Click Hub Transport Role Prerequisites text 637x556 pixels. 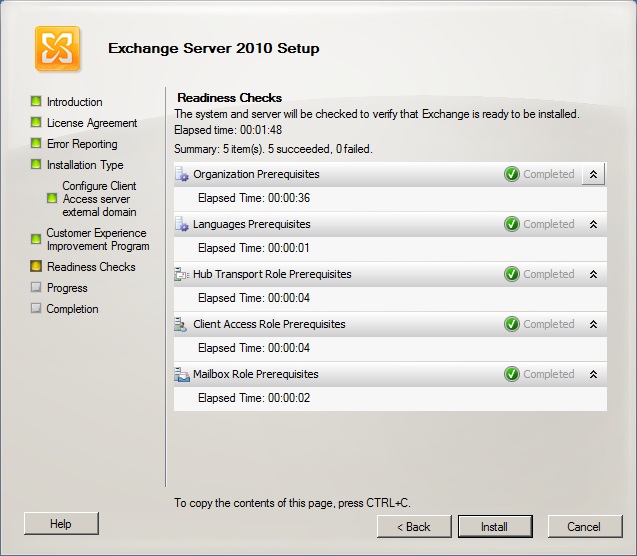[272, 274]
